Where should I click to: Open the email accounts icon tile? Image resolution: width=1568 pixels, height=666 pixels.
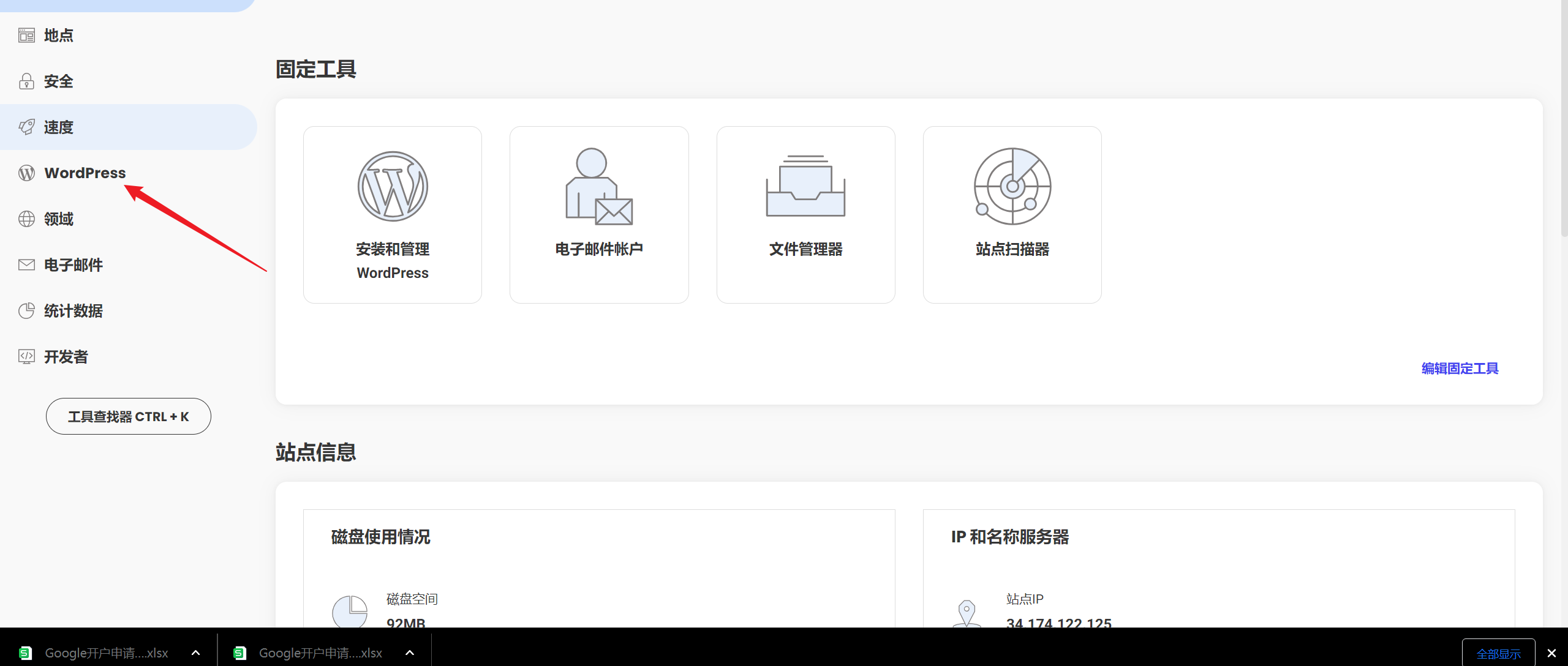click(598, 186)
